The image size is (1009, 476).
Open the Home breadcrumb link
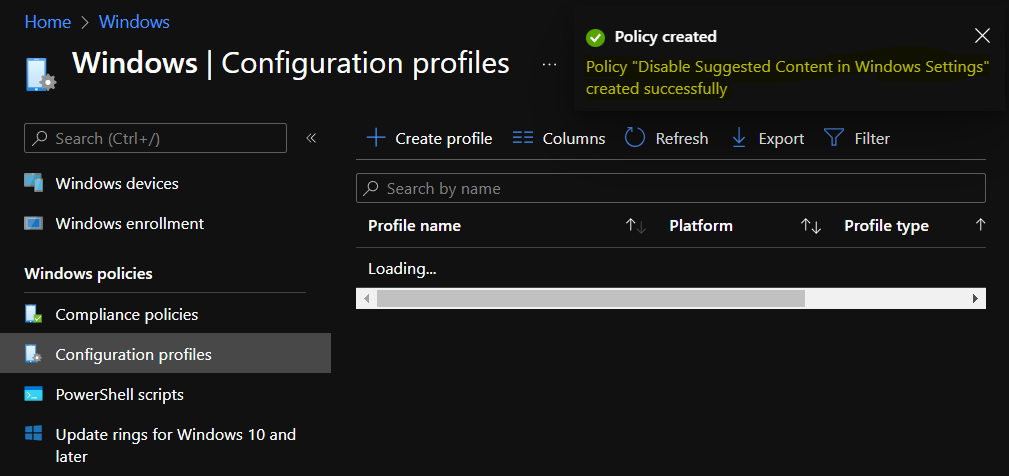[x=48, y=22]
